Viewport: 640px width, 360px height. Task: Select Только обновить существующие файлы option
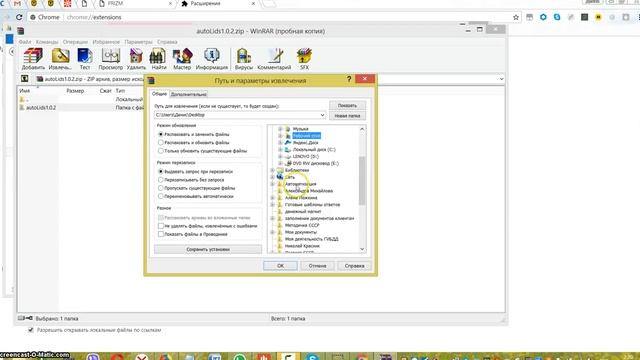[x=161, y=151]
